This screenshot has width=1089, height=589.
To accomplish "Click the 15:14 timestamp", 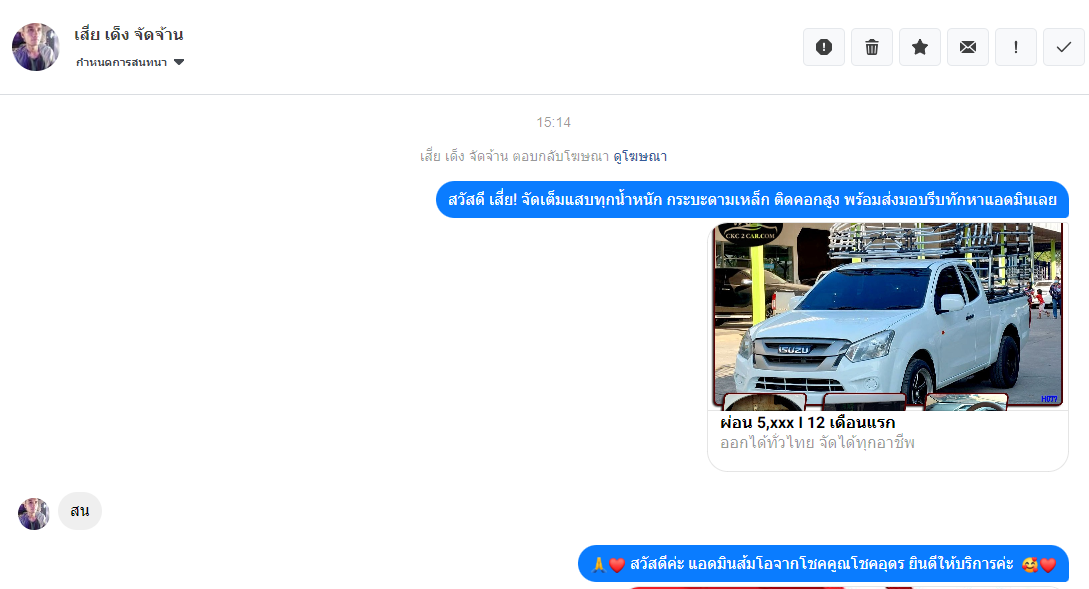I will [x=554, y=122].
